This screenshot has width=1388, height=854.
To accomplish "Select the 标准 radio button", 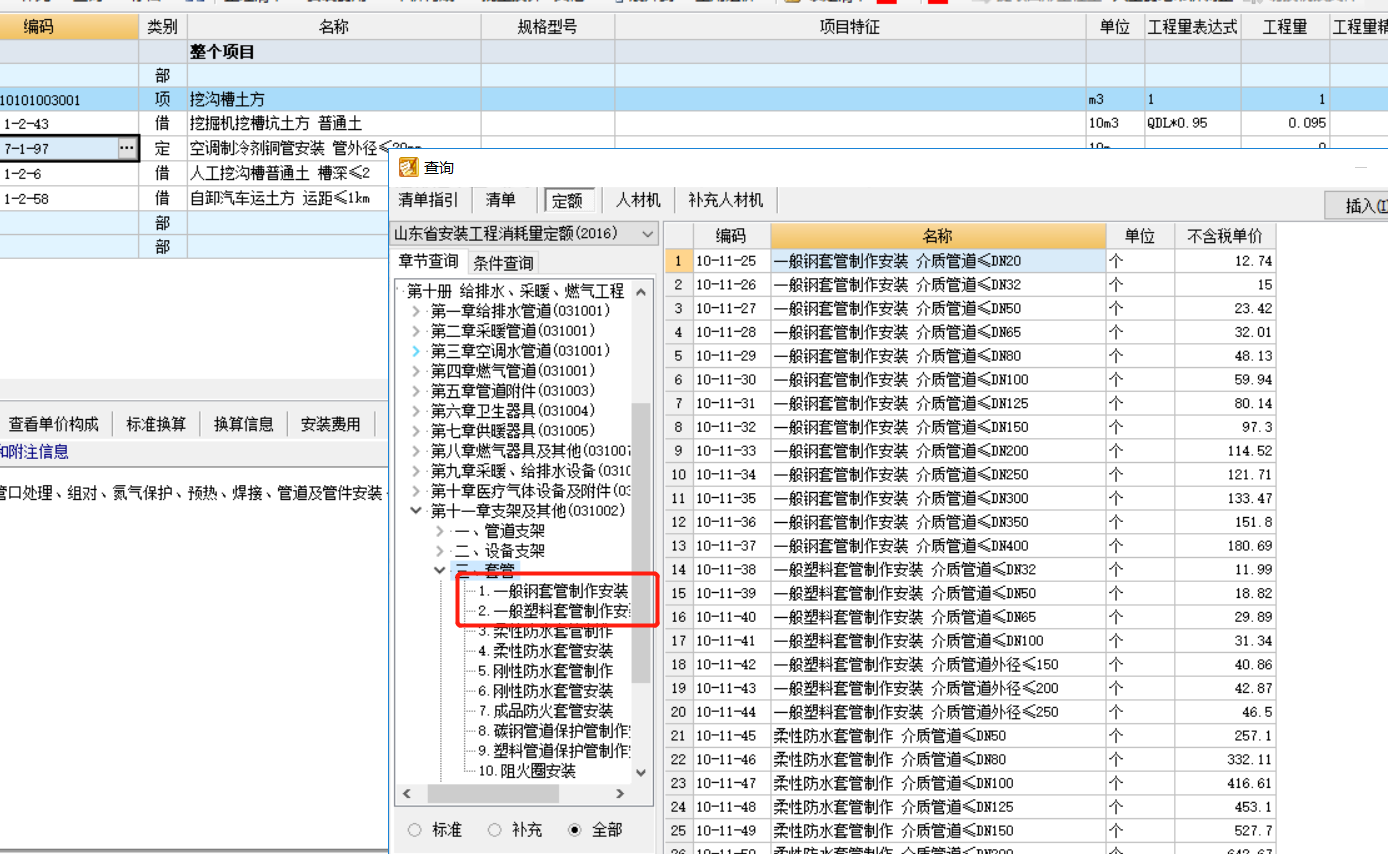I will click(414, 830).
